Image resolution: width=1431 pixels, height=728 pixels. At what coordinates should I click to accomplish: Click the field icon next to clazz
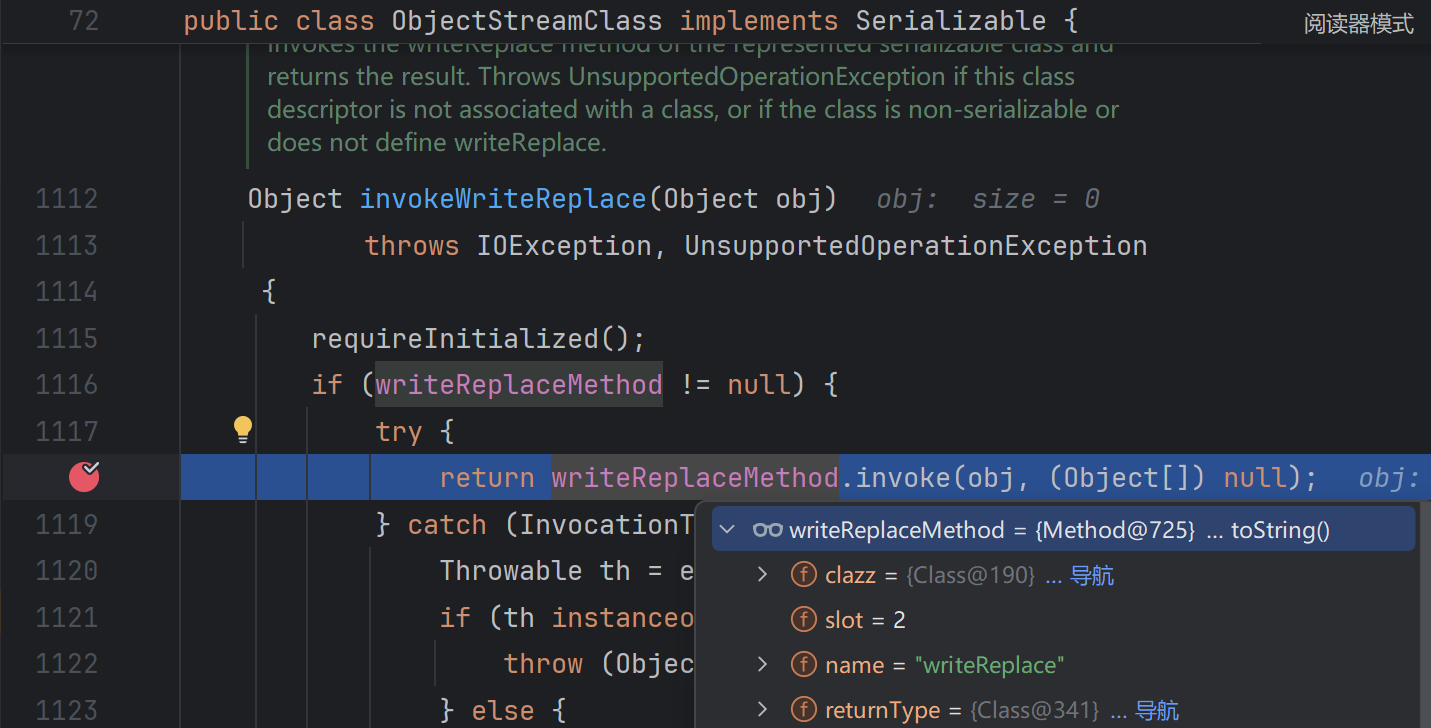(x=803, y=575)
